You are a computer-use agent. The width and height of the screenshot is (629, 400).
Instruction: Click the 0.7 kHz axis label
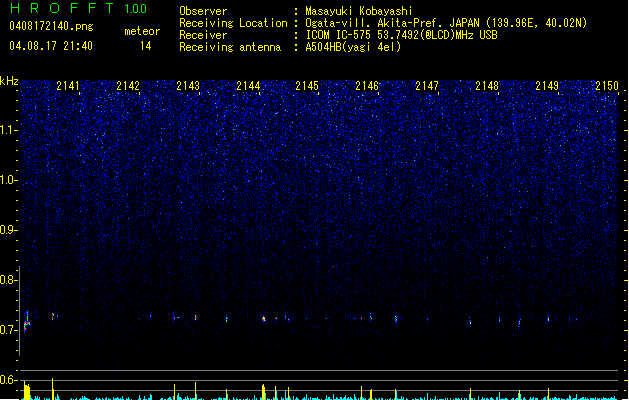click(x=8, y=330)
